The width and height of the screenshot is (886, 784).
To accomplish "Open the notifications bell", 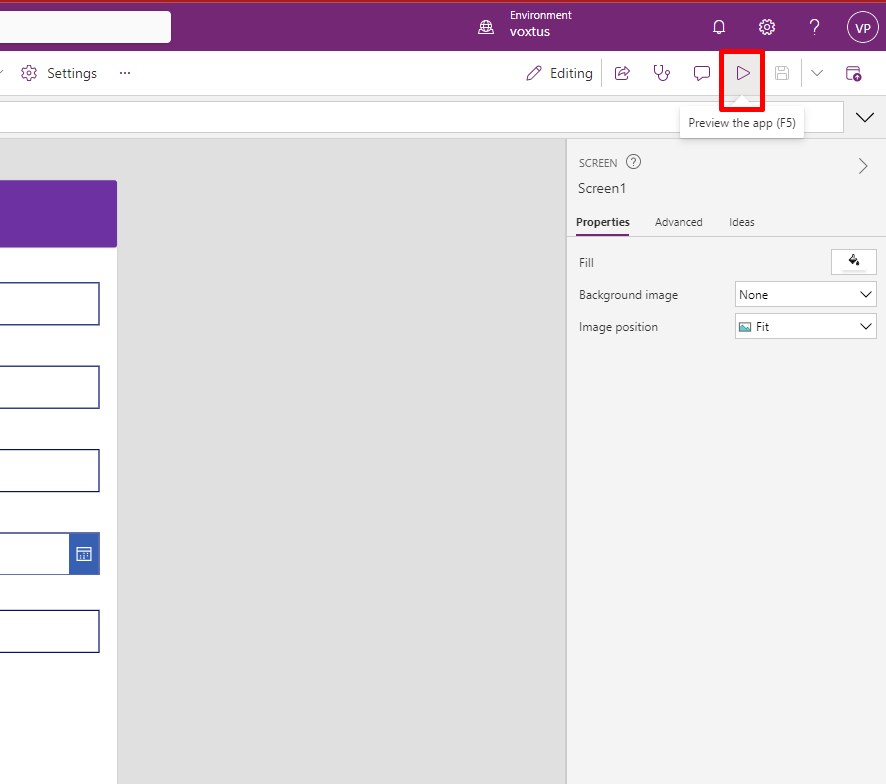I will point(719,27).
